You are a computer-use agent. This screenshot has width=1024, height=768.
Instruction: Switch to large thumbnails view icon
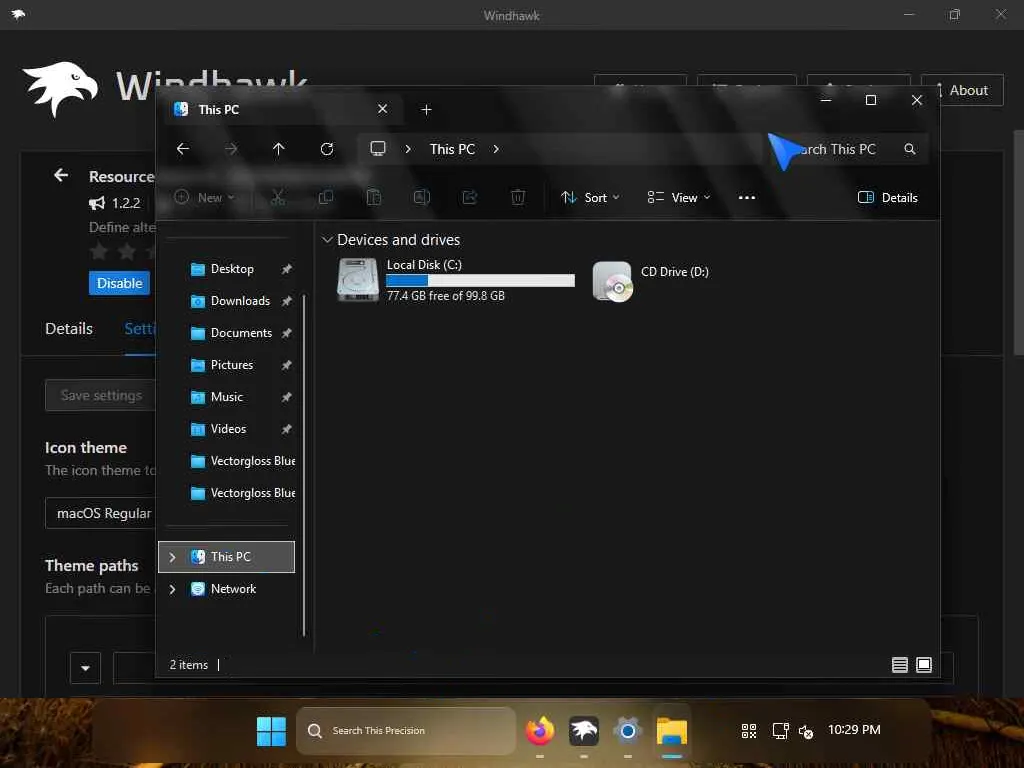point(923,665)
